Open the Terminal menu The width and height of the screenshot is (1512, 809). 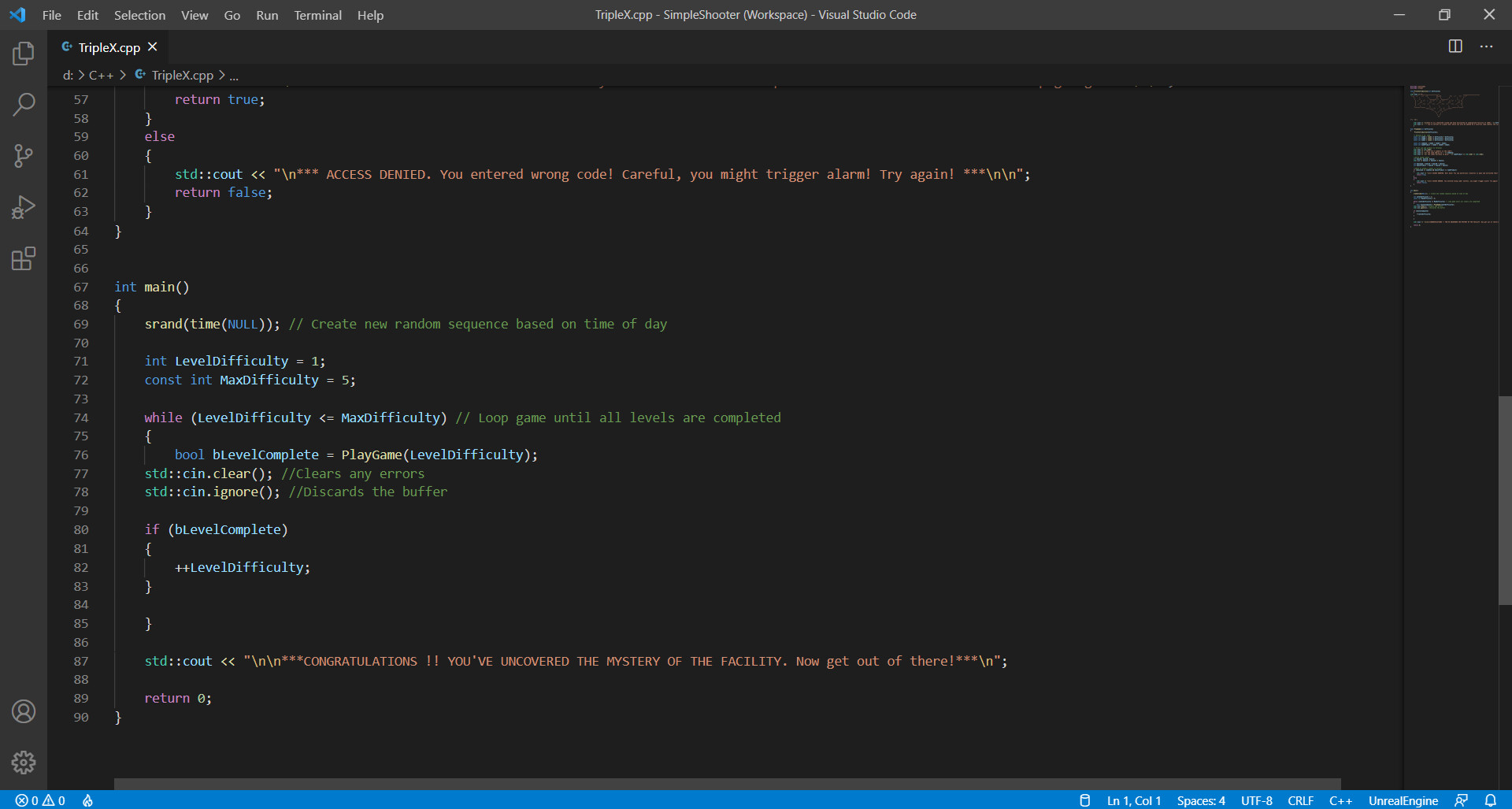coord(317,15)
